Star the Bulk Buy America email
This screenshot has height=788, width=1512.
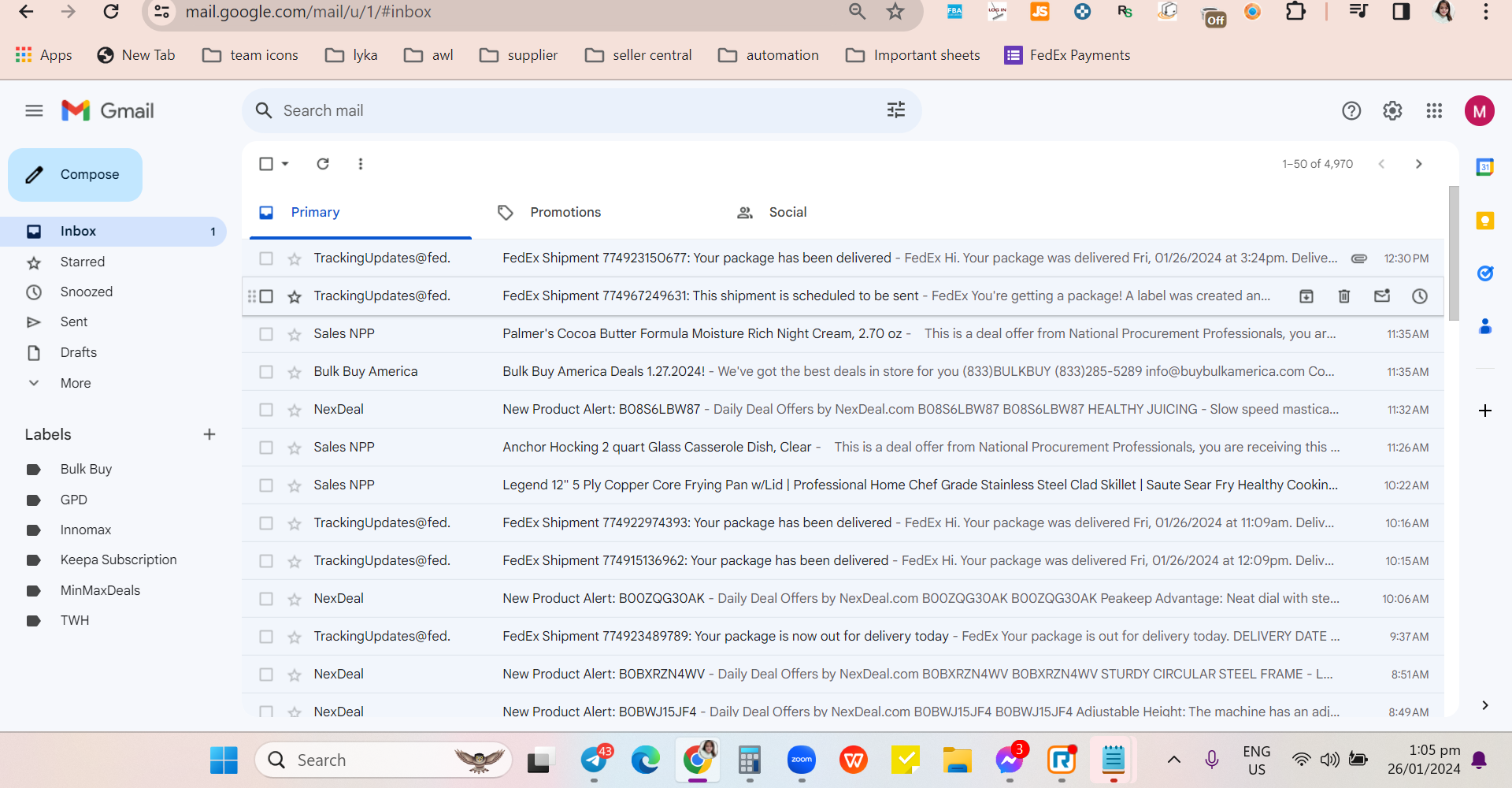coord(295,372)
